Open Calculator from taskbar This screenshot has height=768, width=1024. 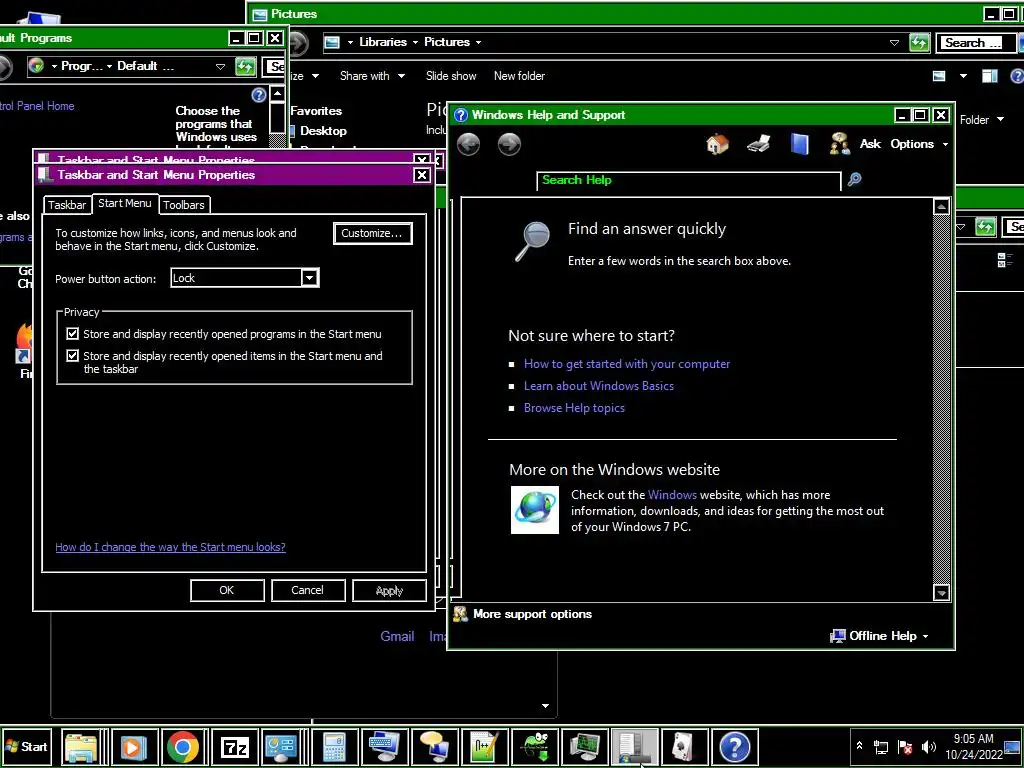(334, 746)
